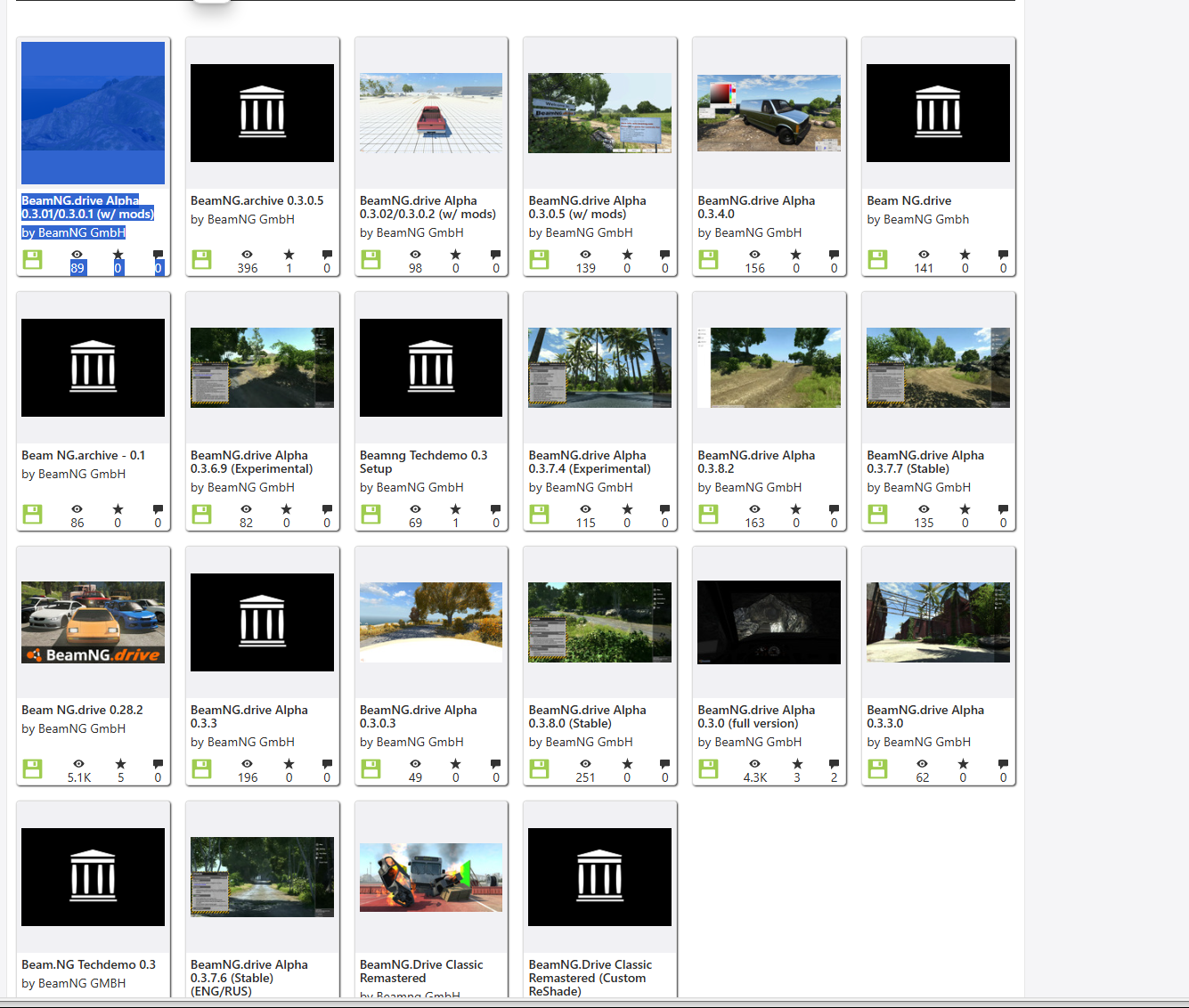Viewport: 1189px width, 1008px height.
Task: Open the Beam NG.drive 0.28.2 title link
Action: (82, 711)
